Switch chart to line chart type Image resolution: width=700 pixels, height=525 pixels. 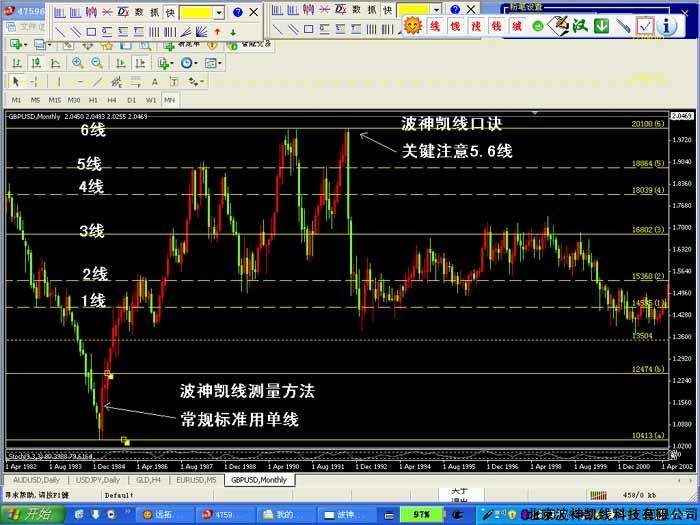click(55, 63)
